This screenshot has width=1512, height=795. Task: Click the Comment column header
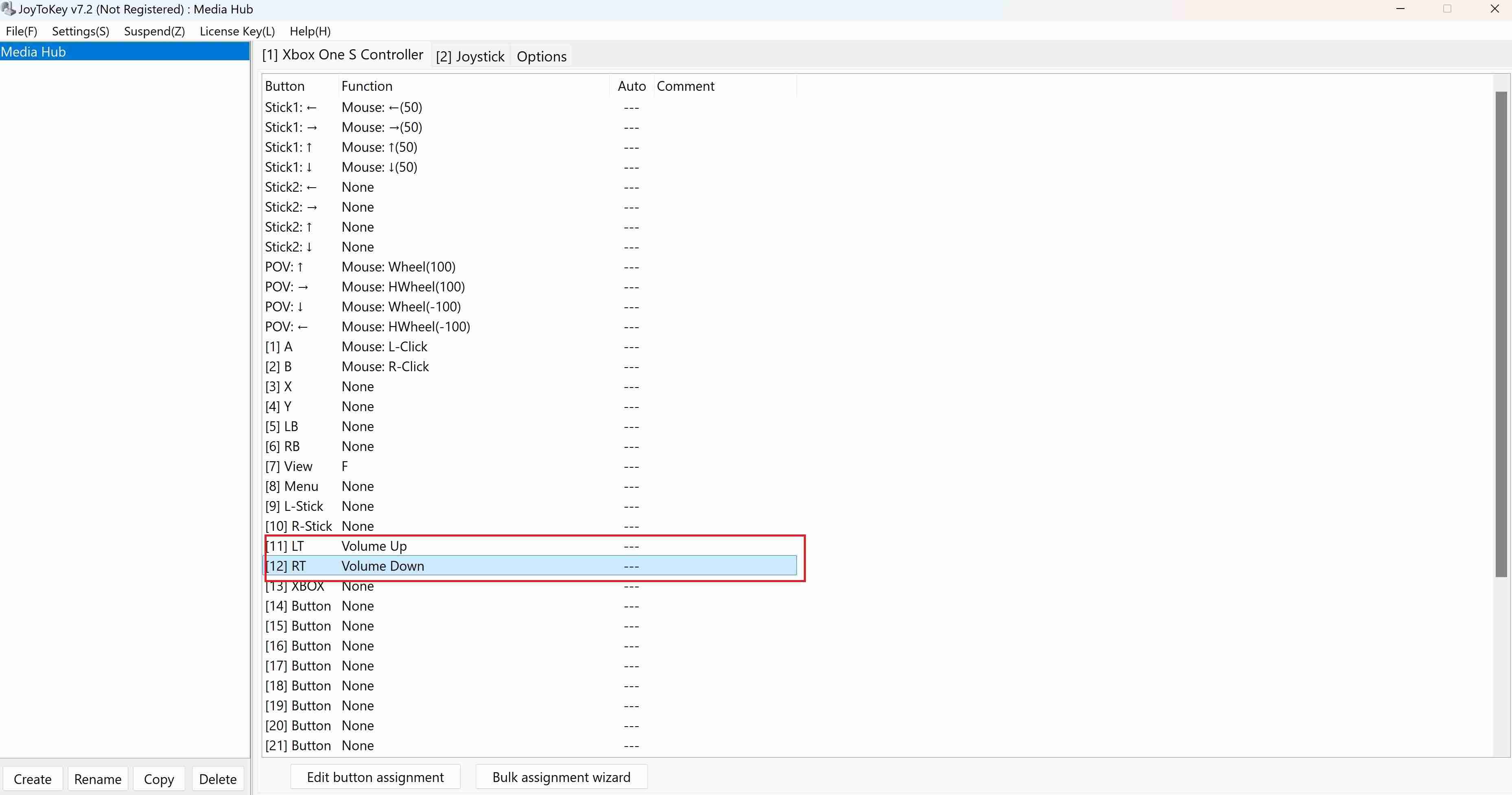(725, 86)
